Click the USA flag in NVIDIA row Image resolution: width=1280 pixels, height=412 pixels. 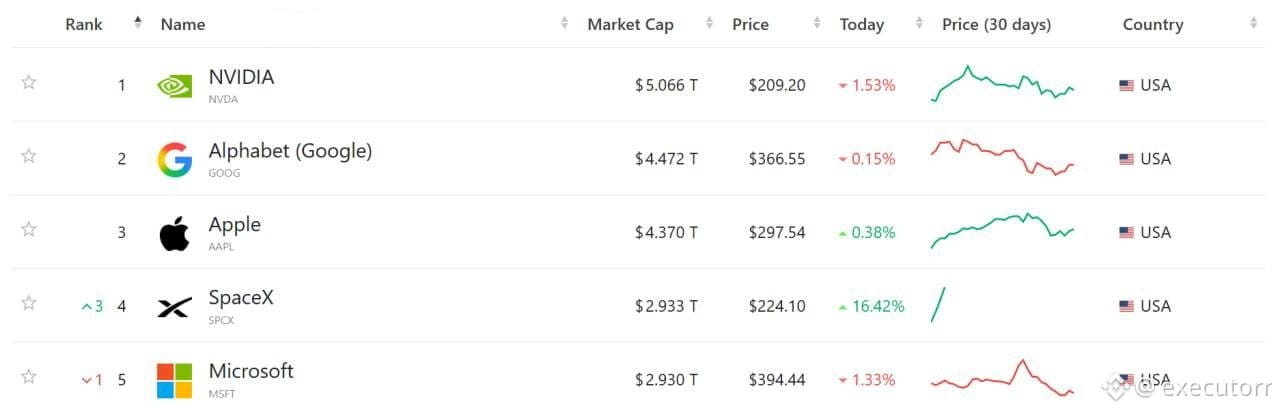click(1126, 86)
